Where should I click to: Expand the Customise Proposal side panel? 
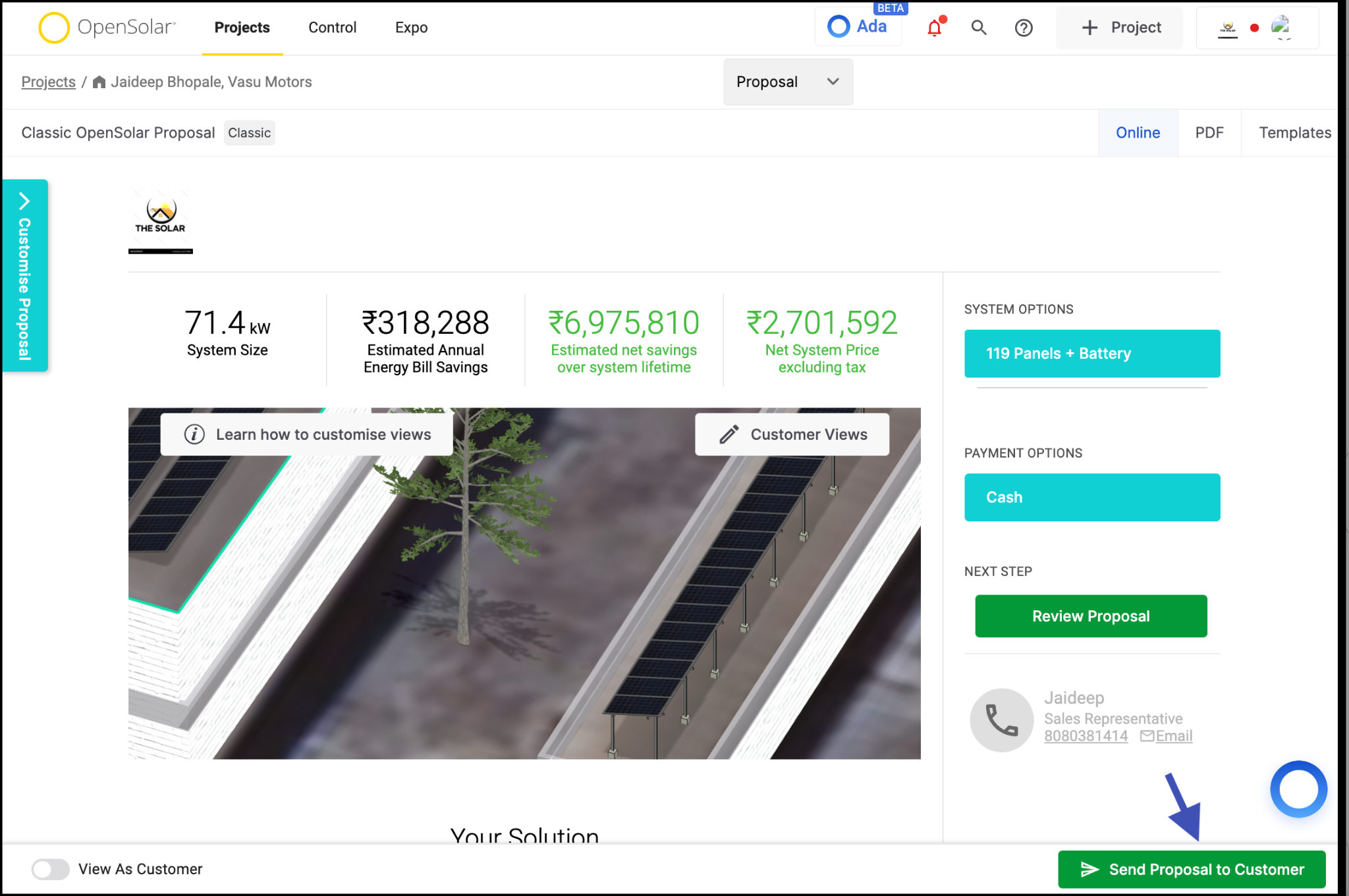coord(25,275)
